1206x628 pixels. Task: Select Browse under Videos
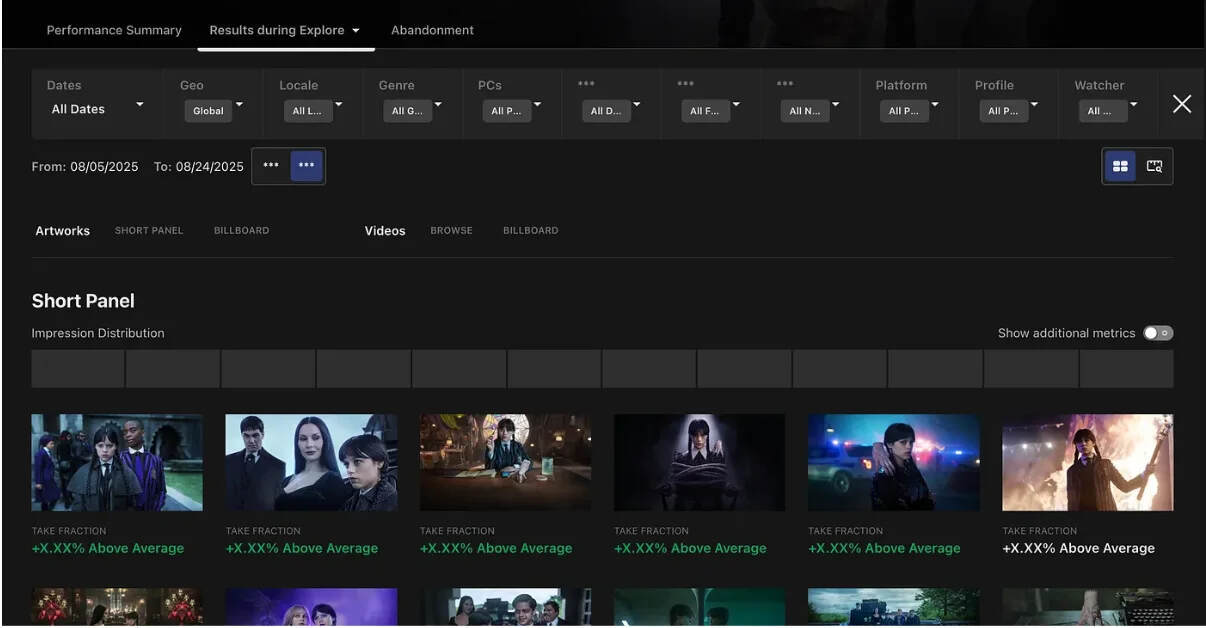[x=451, y=231]
